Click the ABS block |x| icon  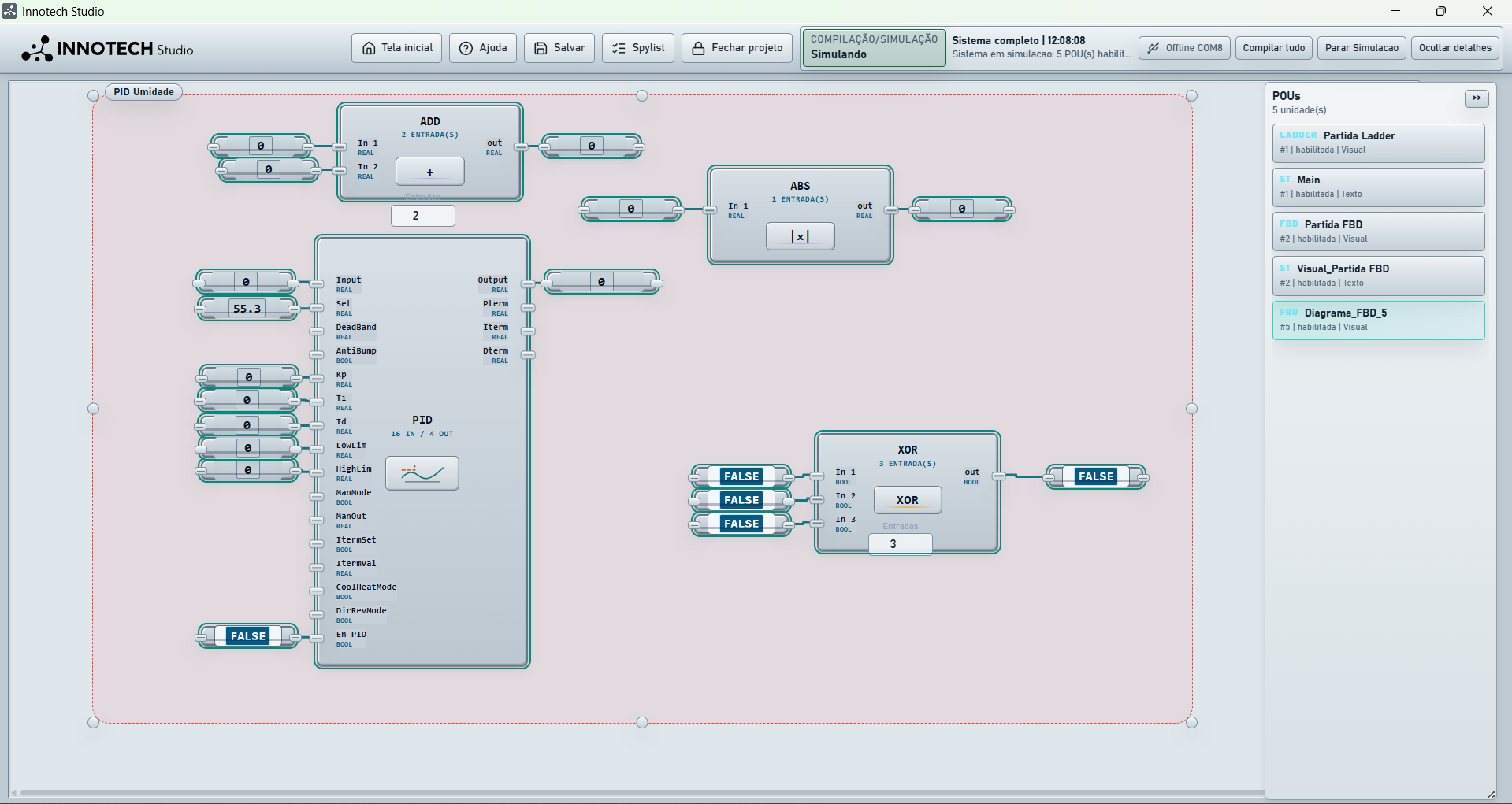(x=800, y=236)
